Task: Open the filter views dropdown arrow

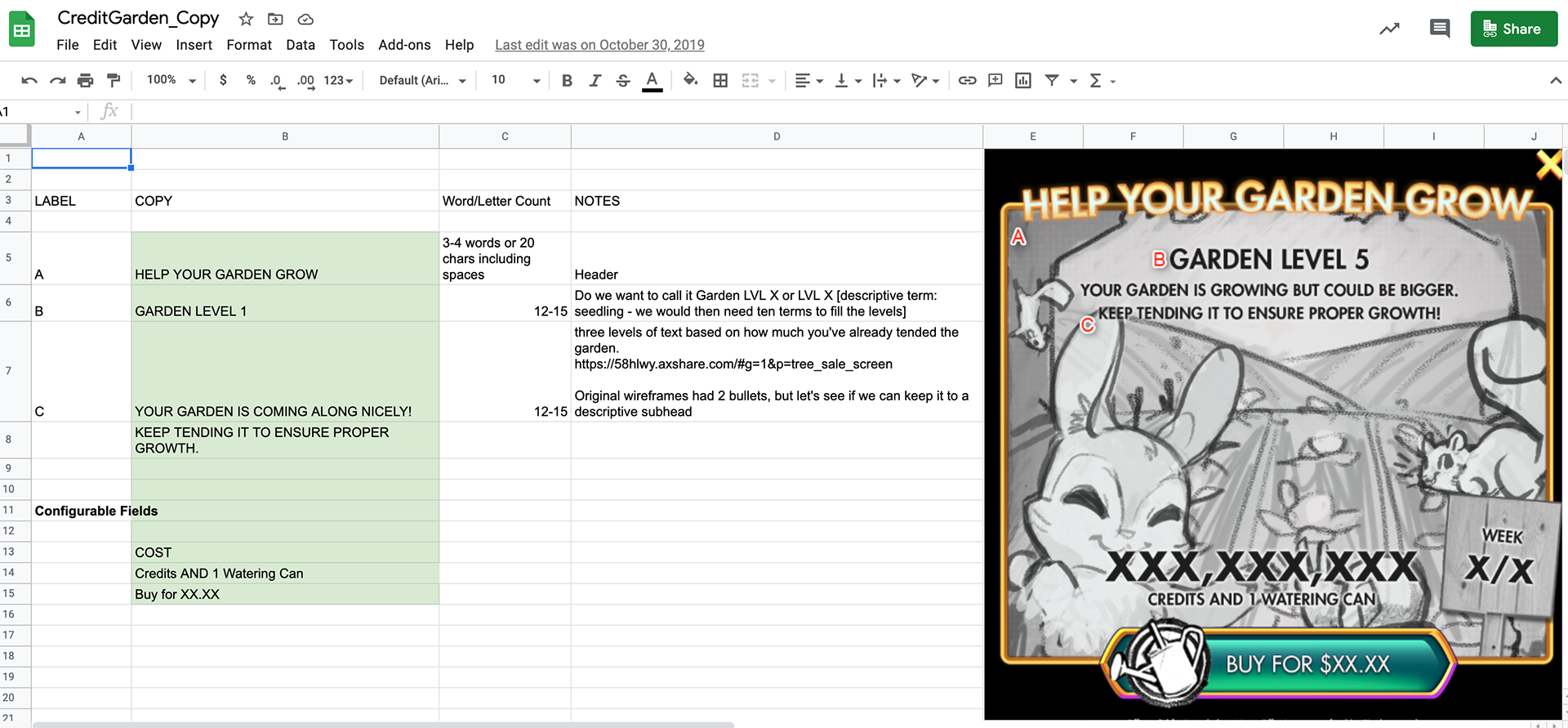Action: pos(1073,81)
